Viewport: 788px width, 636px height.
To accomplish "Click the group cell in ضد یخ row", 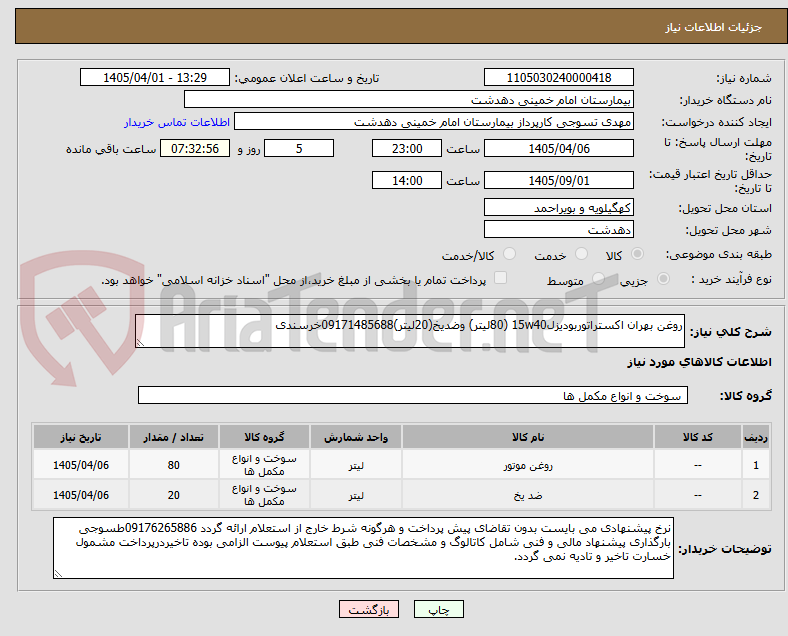I will pyautogui.click(x=264, y=495).
